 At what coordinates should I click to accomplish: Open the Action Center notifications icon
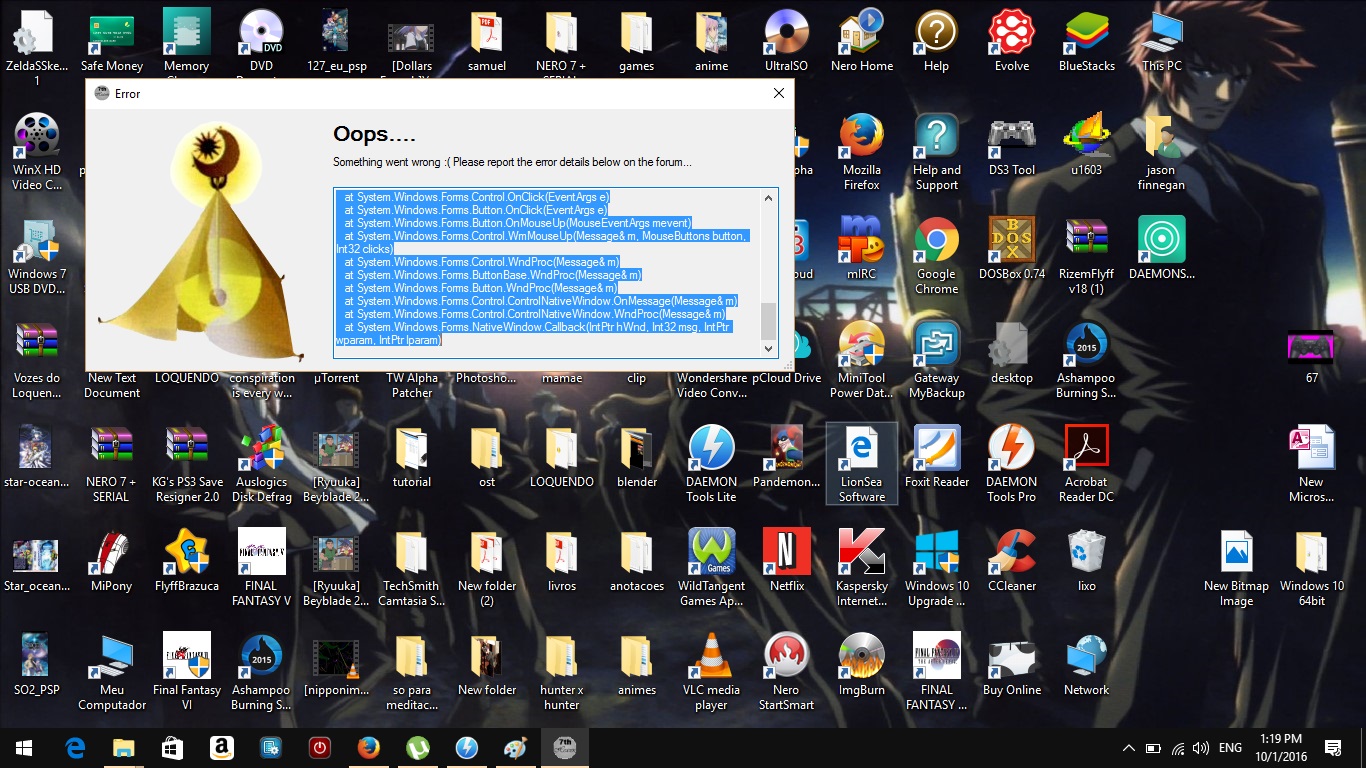[x=1333, y=748]
